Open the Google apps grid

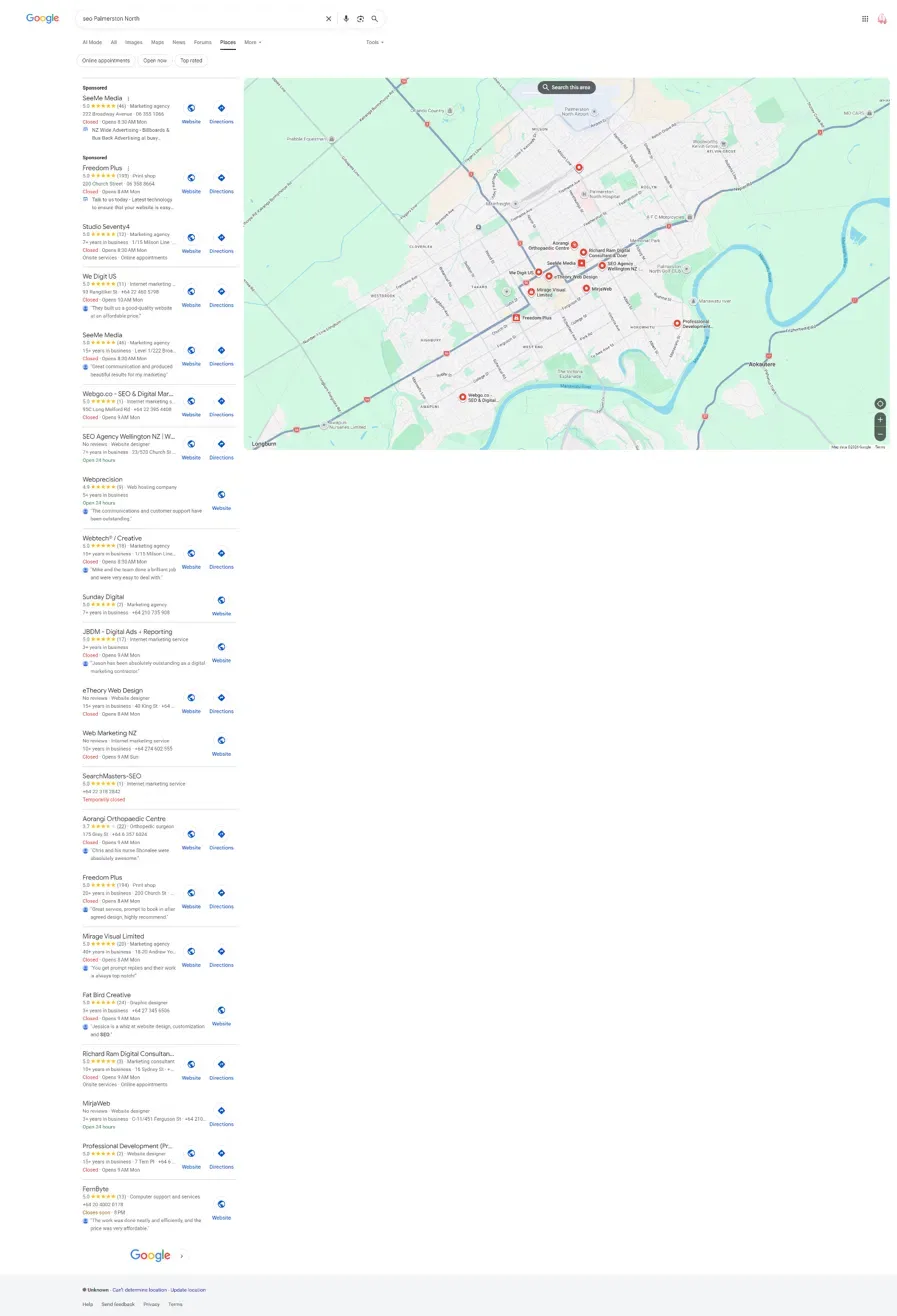pyautogui.click(x=865, y=18)
